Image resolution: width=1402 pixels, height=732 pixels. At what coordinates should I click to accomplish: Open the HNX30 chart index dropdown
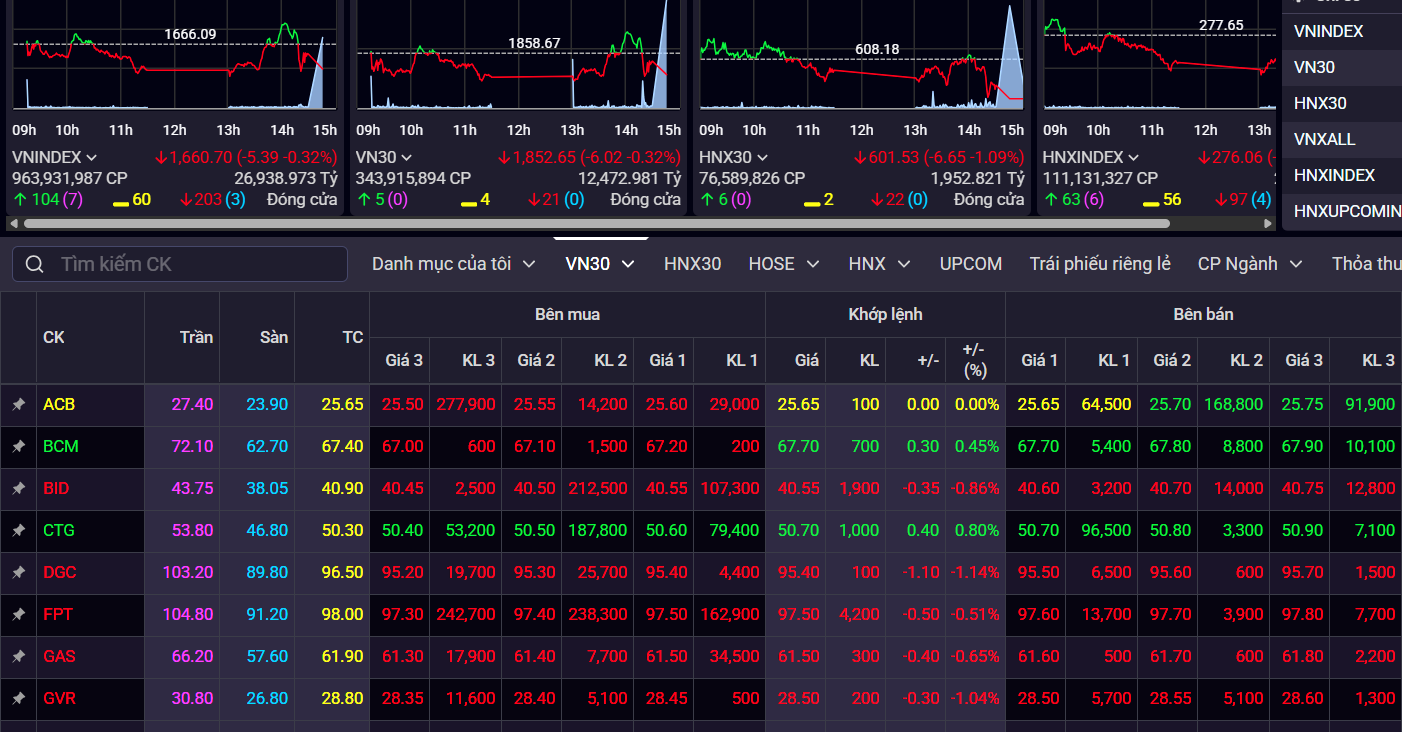click(x=762, y=158)
